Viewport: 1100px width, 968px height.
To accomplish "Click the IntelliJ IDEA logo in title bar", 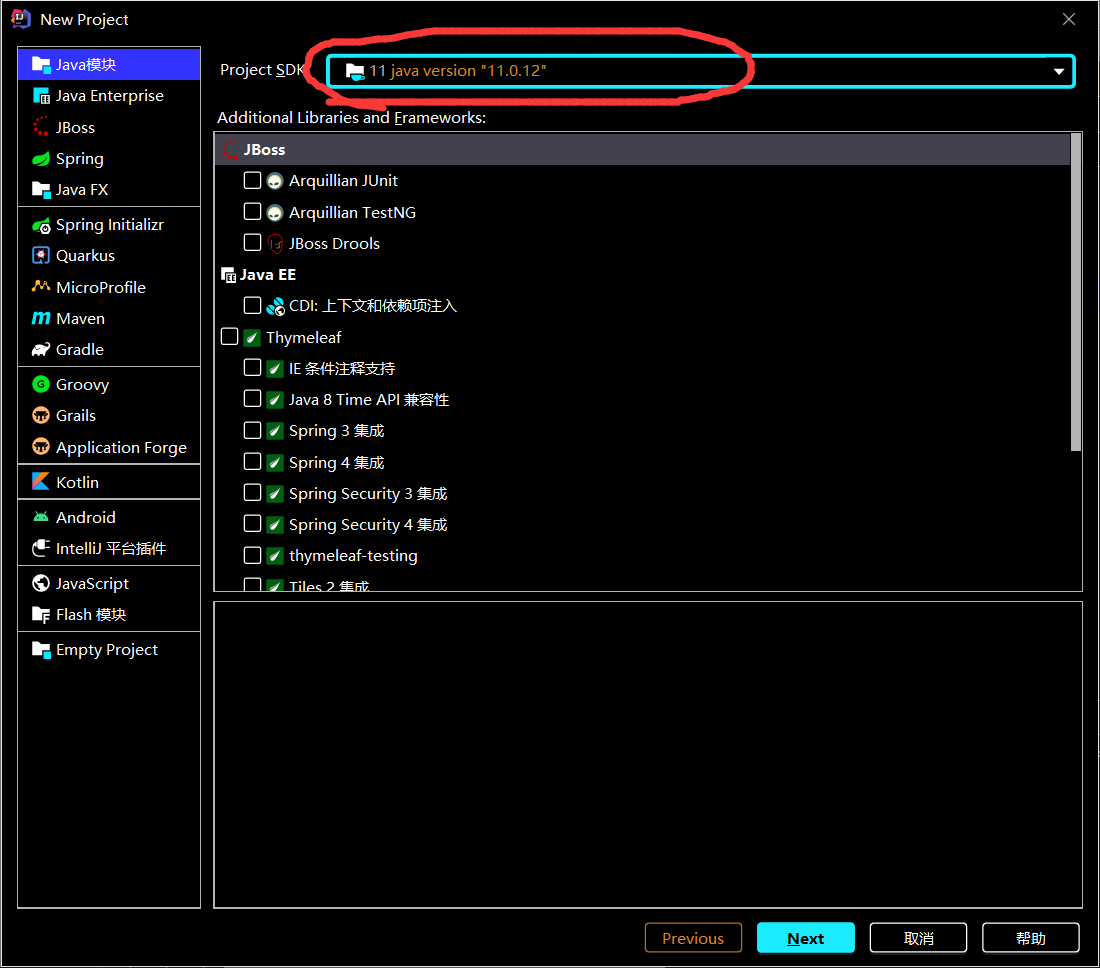I will (x=21, y=18).
